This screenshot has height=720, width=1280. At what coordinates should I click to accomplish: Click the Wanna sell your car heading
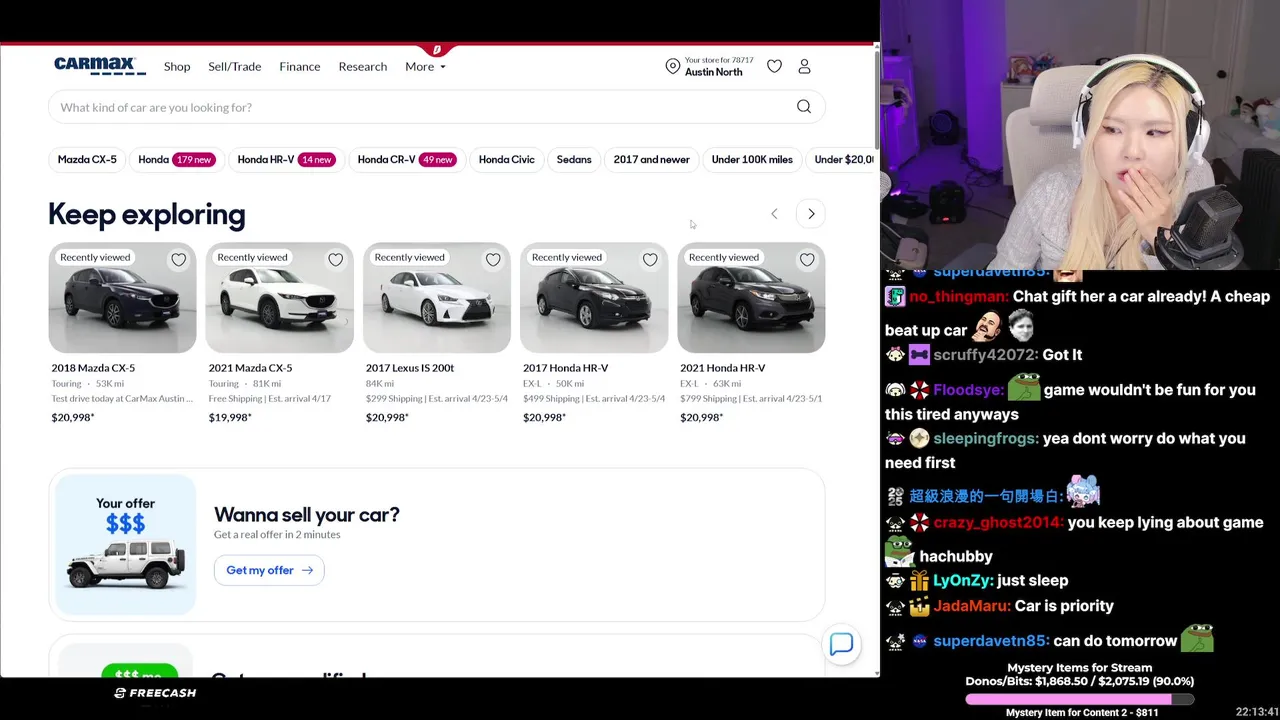click(x=307, y=515)
